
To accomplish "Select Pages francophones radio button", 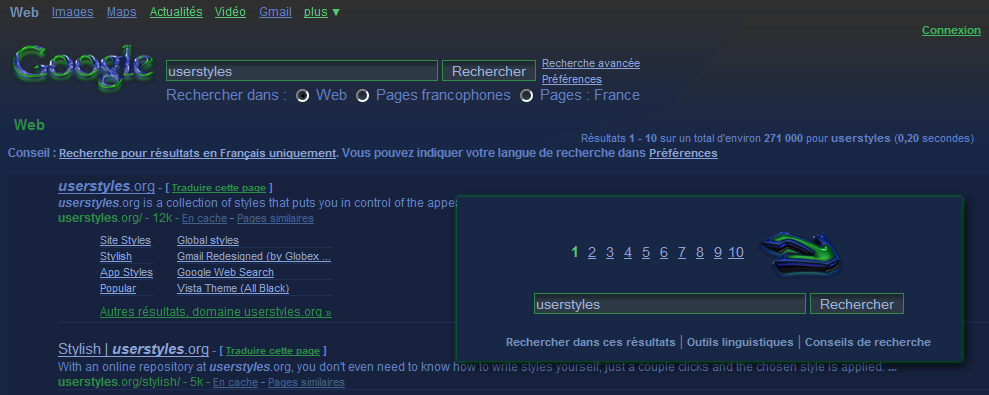I will 362,96.
